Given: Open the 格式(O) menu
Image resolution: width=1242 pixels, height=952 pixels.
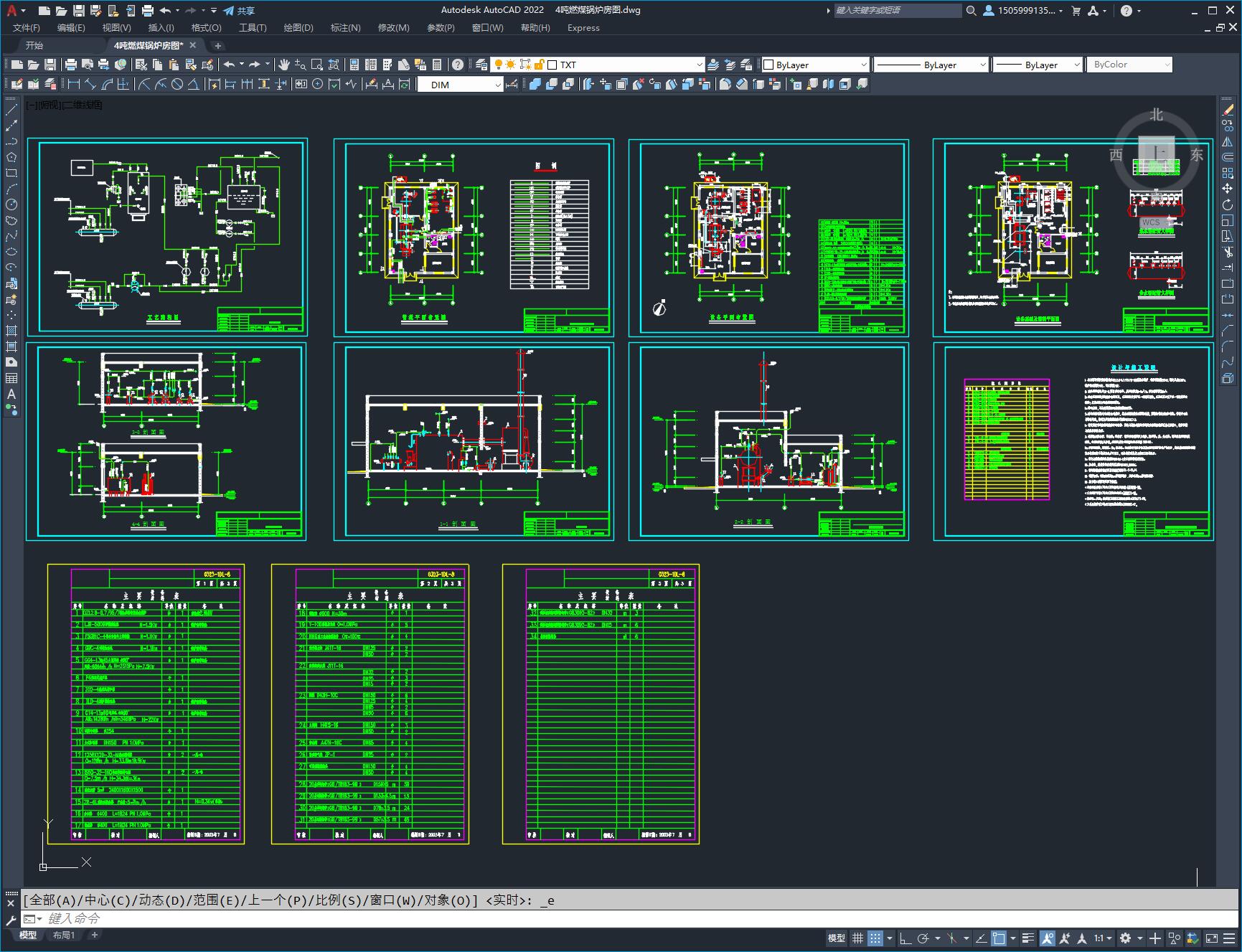Looking at the screenshot, I should pos(206,27).
